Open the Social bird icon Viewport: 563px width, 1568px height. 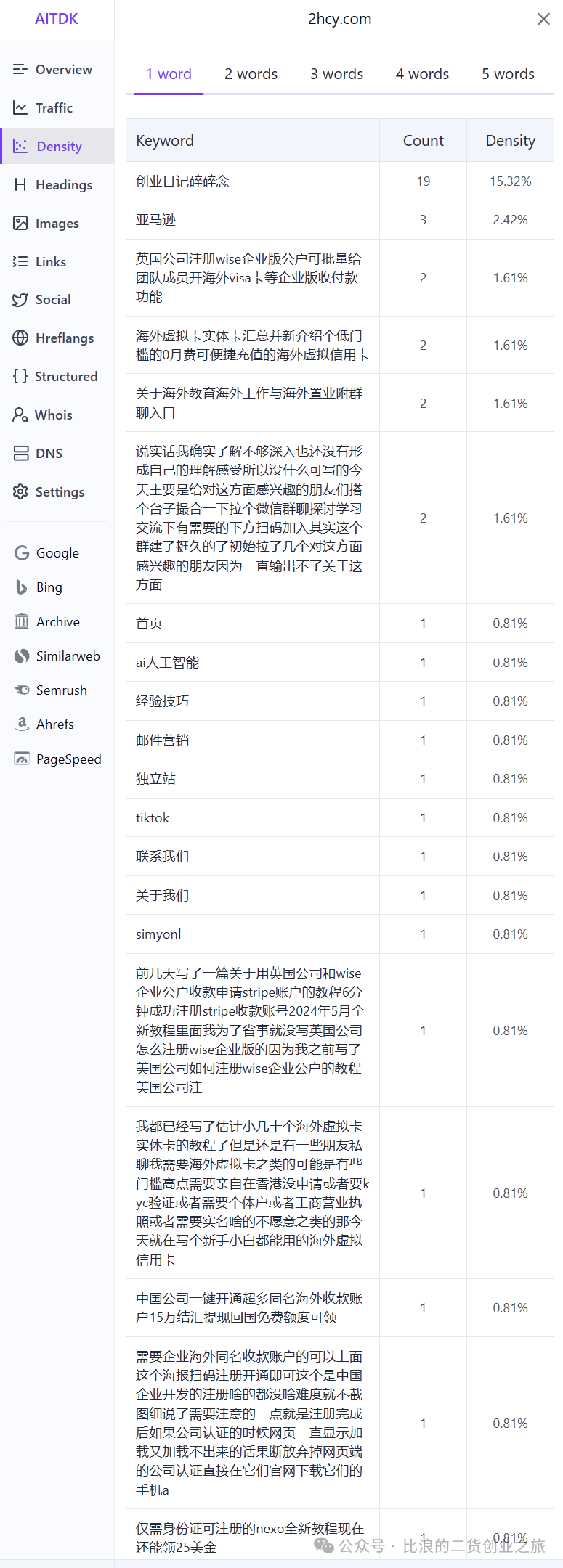pos(20,300)
